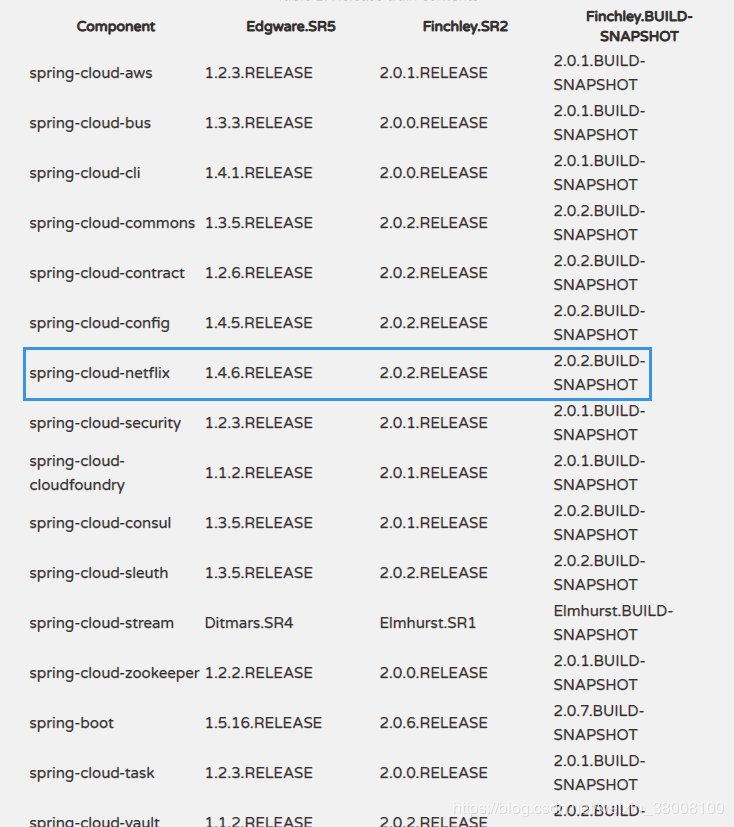This screenshot has height=827, width=734.
Task: Click 2.0.0.RELEASE in the spring-cloud-bus row
Action: 433,123
